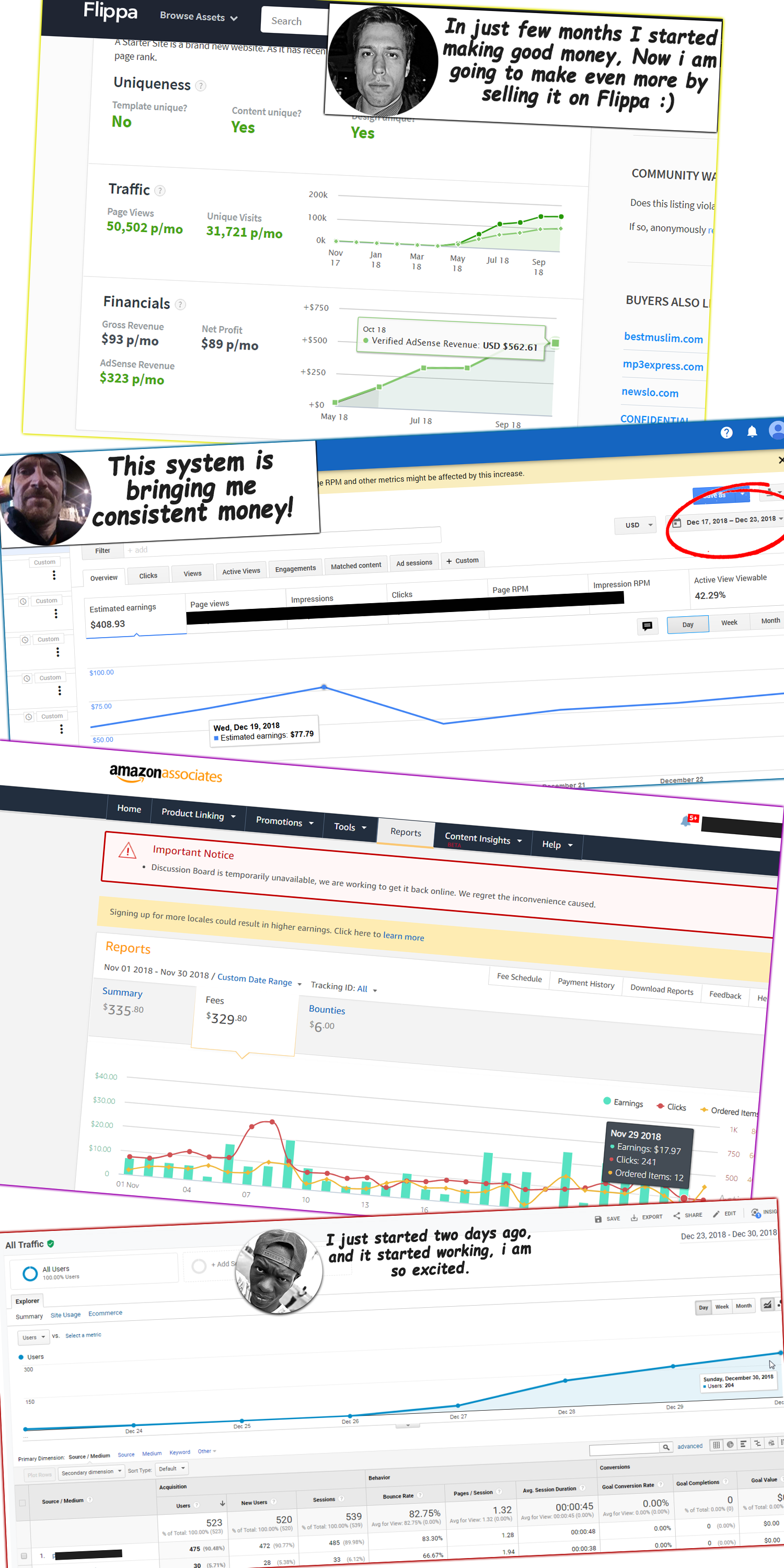Click the learn more link in the yellow banner
784x1568 pixels.
click(x=403, y=936)
